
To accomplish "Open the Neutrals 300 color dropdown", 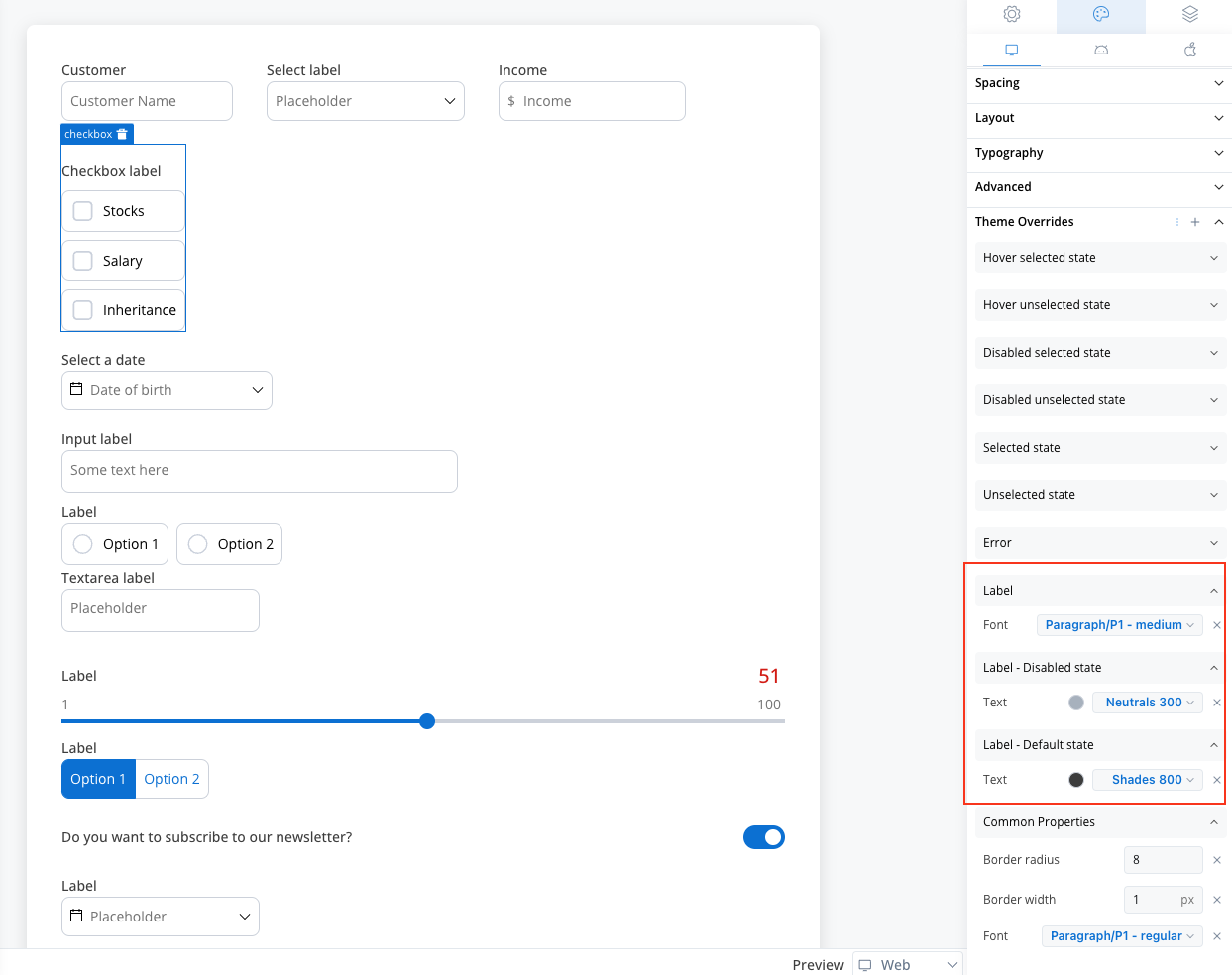I will pyautogui.click(x=1148, y=703).
